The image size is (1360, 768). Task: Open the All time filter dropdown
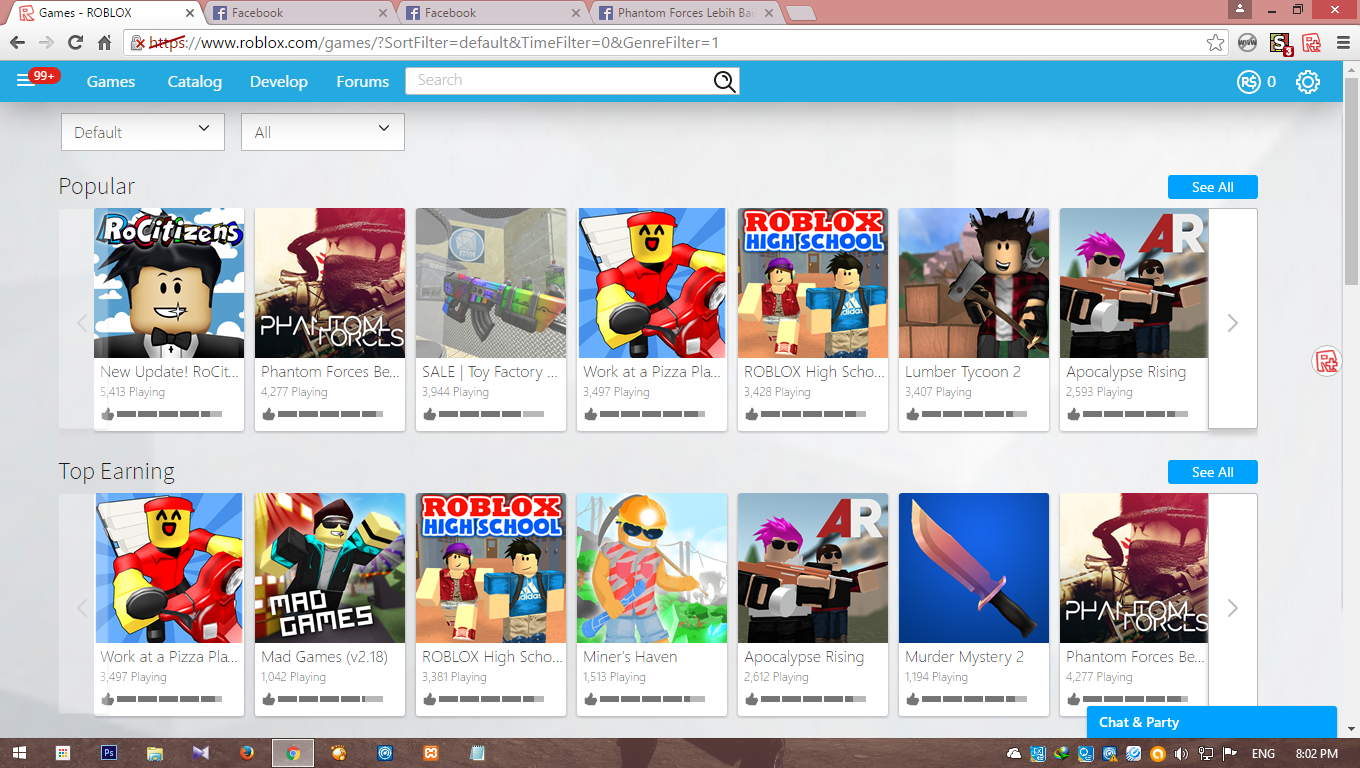(323, 132)
